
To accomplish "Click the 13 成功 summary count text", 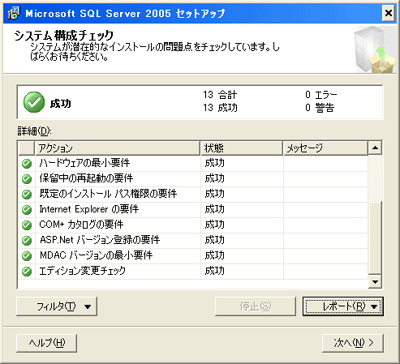I will pyautogui.click(x=220, y=108).
